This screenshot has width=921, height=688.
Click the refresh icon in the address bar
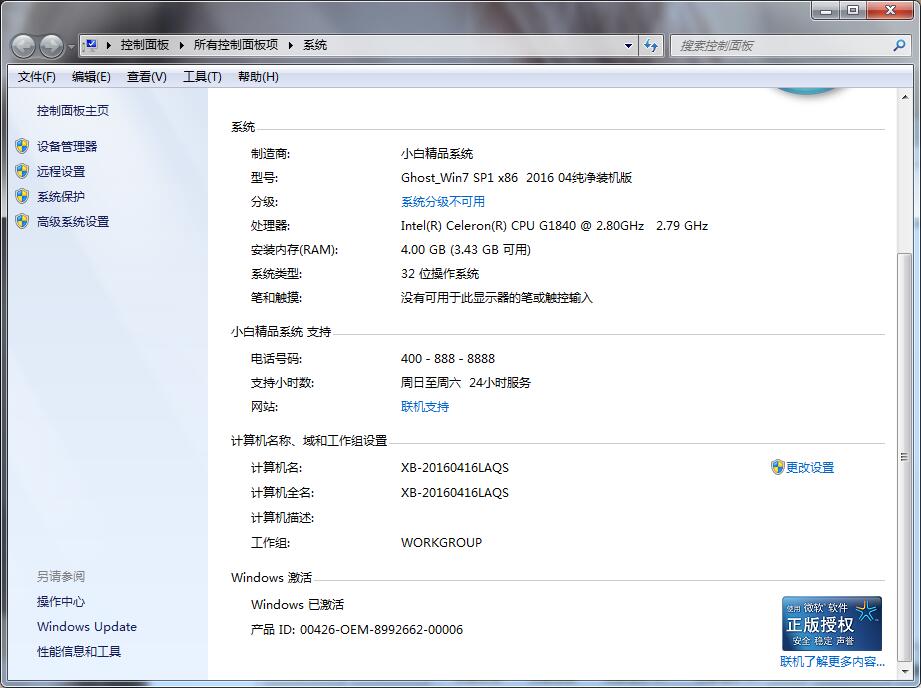pos(651,45)
